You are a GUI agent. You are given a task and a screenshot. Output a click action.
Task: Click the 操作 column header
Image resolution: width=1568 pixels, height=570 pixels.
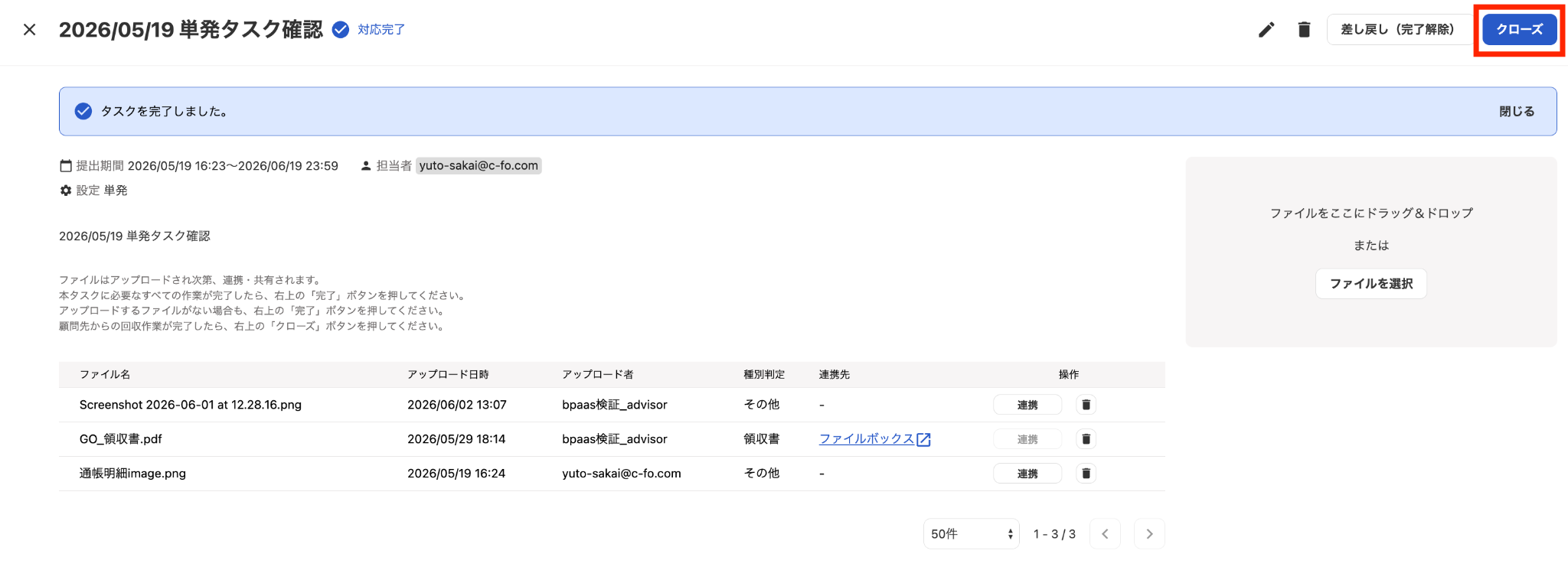(1069, 375)
